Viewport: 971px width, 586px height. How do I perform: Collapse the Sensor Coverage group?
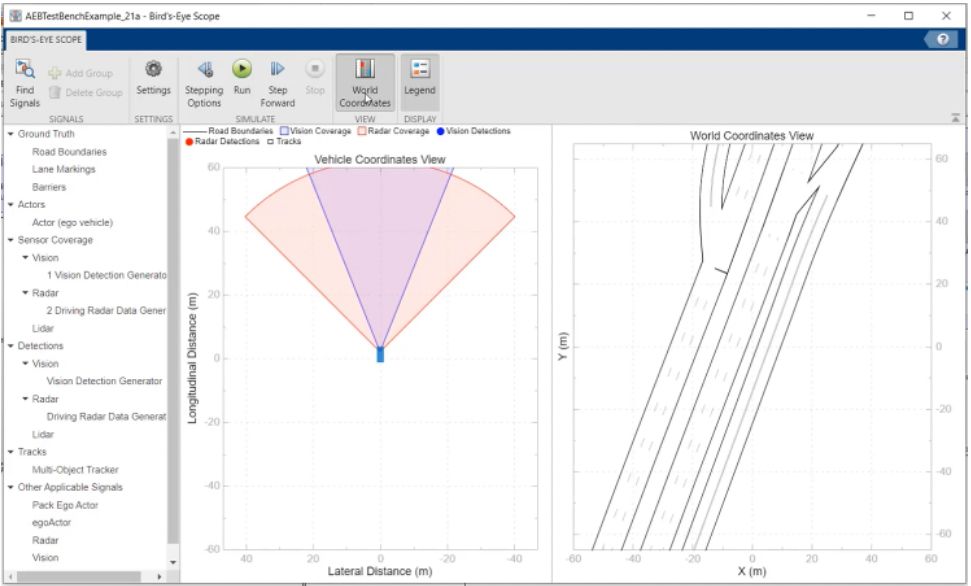tap(10, 240)
